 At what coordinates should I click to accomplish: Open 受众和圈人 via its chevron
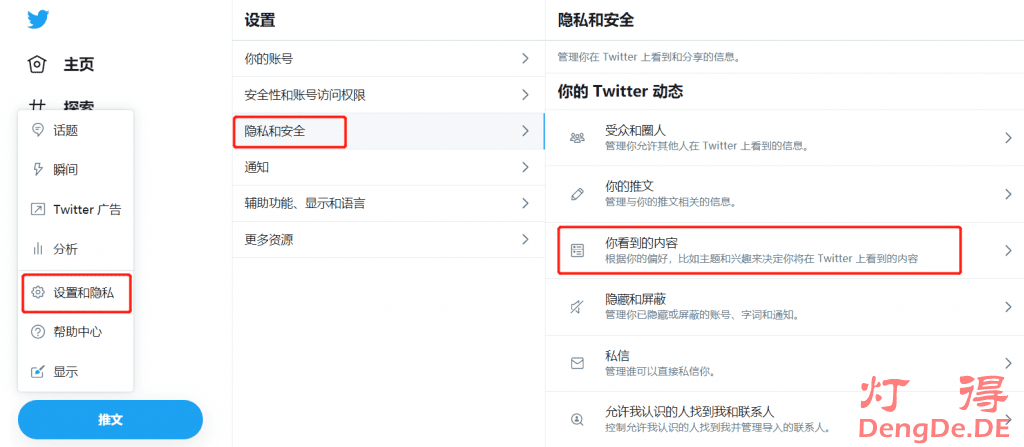click(x=1009, y=137)
